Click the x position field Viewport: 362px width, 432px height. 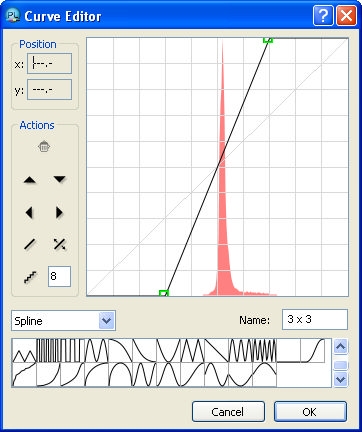click(x=49, y=63)
